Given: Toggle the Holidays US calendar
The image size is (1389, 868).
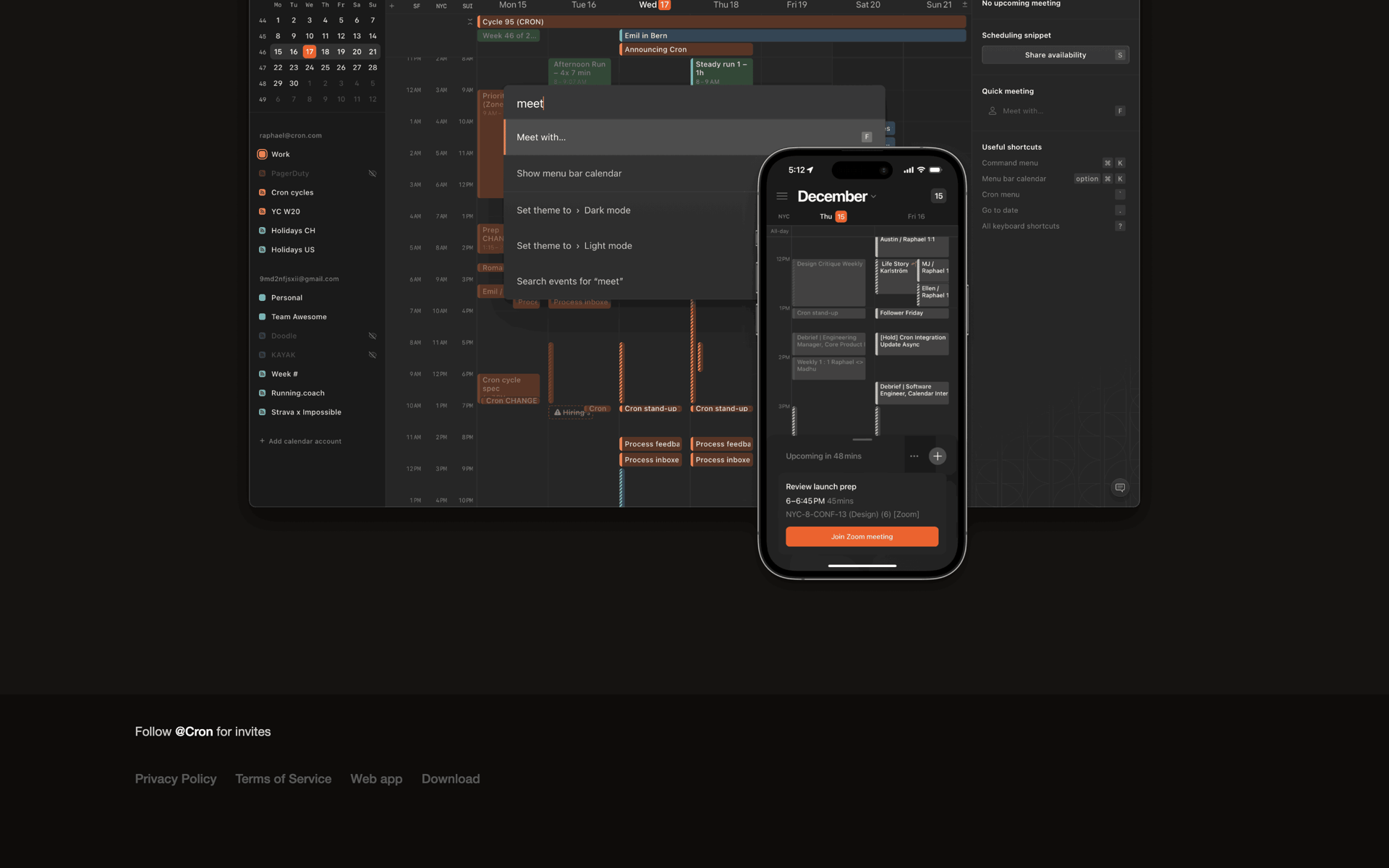Looking at the screenshot, I should 262,250.
